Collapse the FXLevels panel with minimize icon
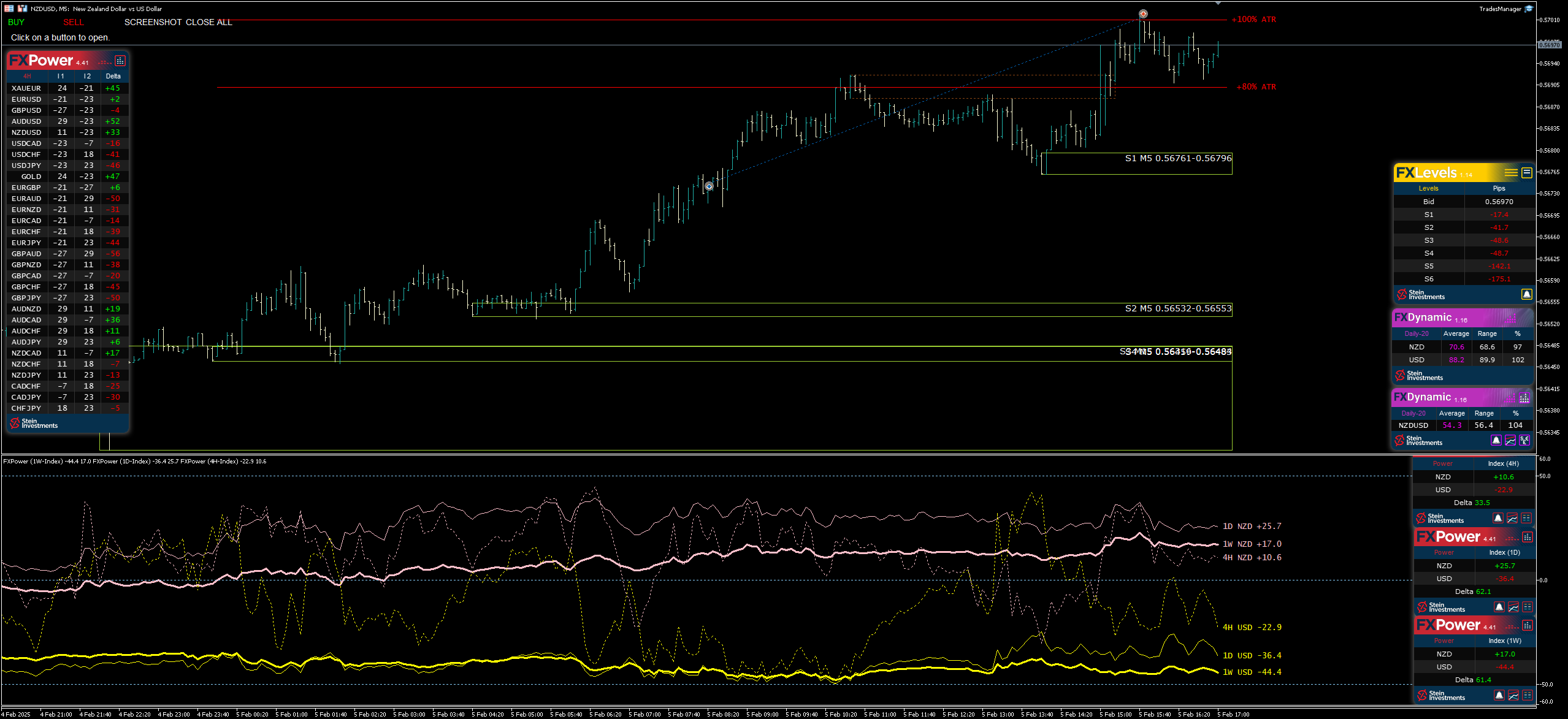 click(x=1527, y=173)
